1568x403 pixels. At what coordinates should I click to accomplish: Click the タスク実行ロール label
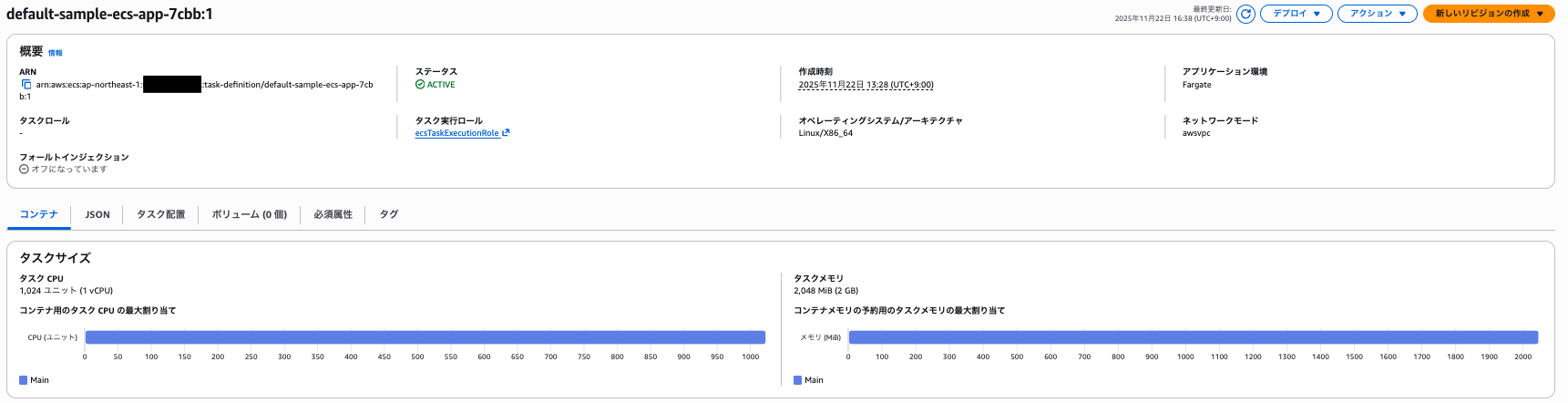pos(449,120)
